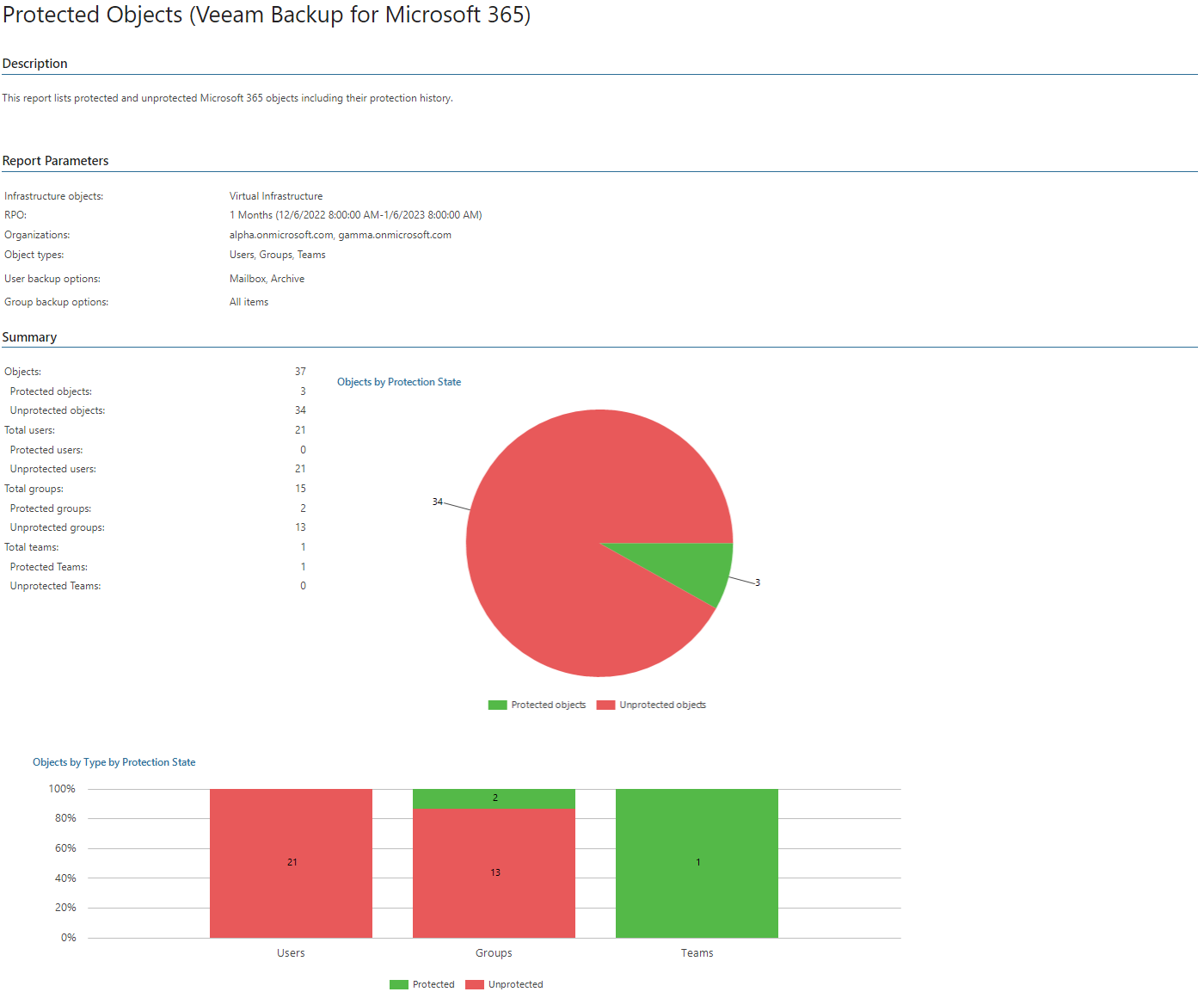This screenshot has height=998, width=1204.
Task: Click the red Unprotected swatch in bar chart legend
Action: click(475, 984)
